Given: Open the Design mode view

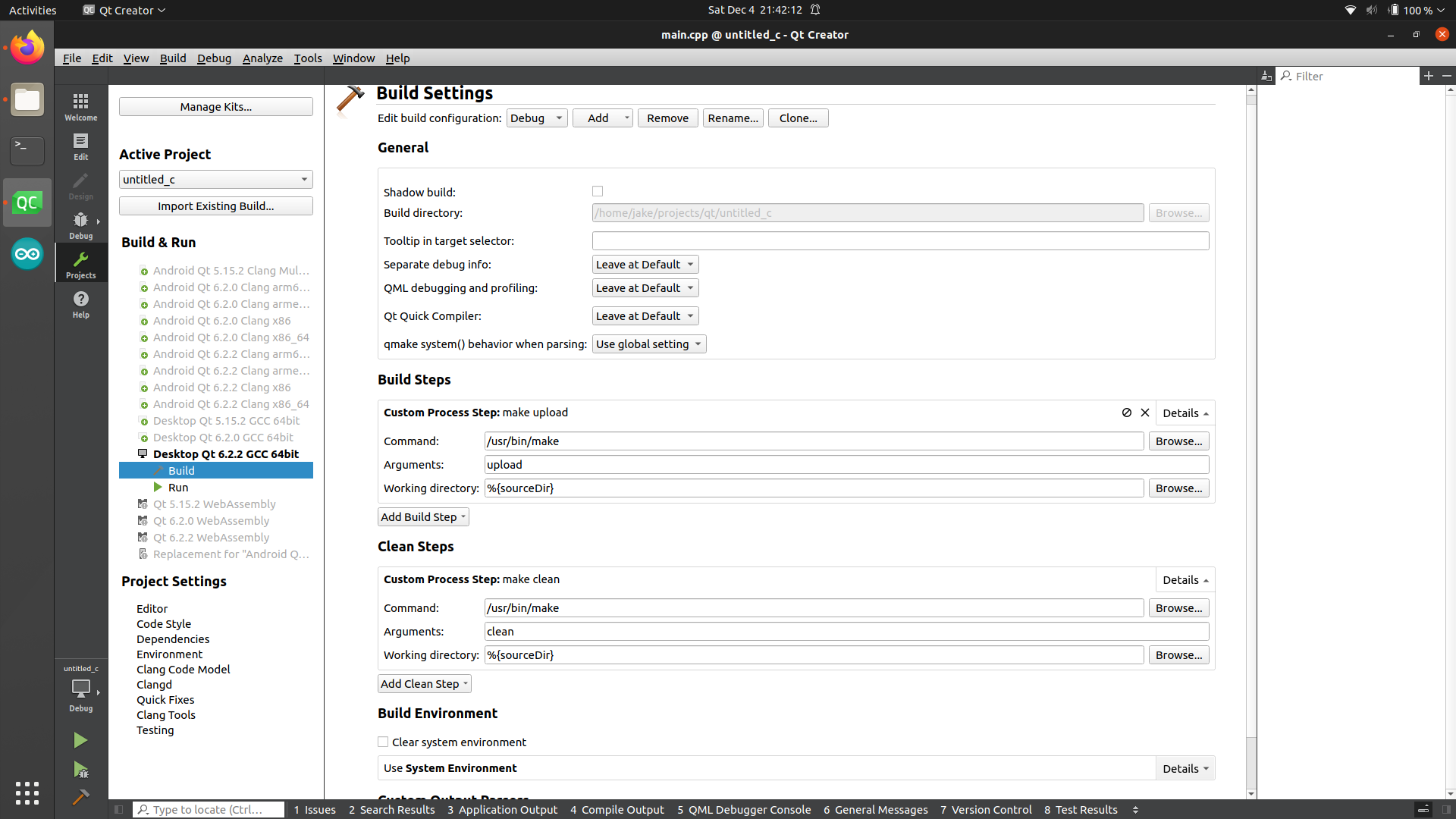Looking at the screenshot, I should tap(80, 187).
